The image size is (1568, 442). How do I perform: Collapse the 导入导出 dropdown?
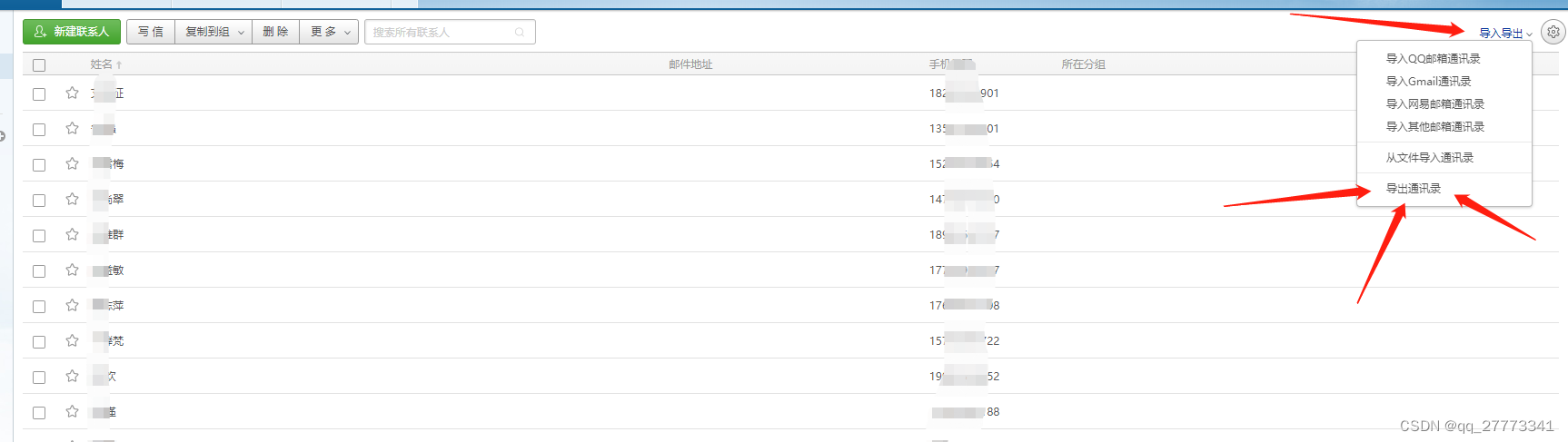coord(1505,34)
